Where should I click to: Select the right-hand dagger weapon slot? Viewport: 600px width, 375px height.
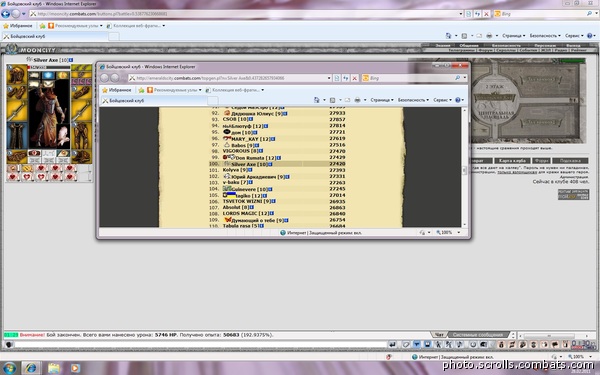click(82, 110)
